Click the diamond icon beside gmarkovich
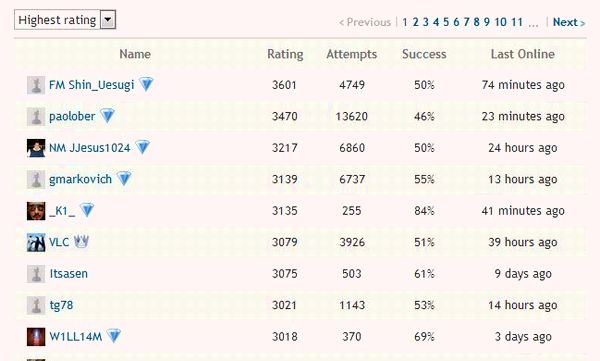The height and width of the screenshot is (361, 600). [124, 179]
